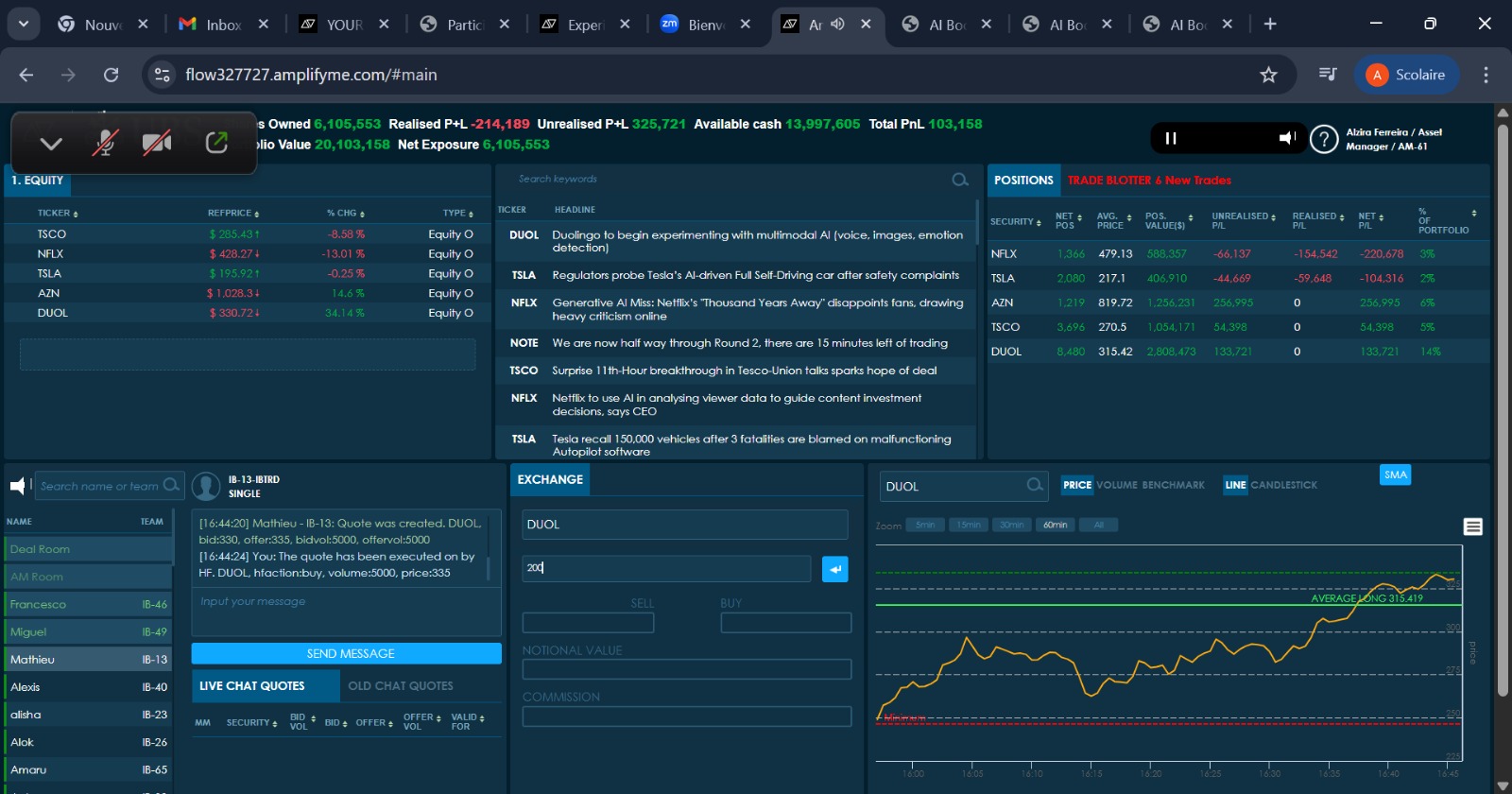1512x794 pixels.
Task: Click the news search magnifier icon
Action: tap(960, 180)
